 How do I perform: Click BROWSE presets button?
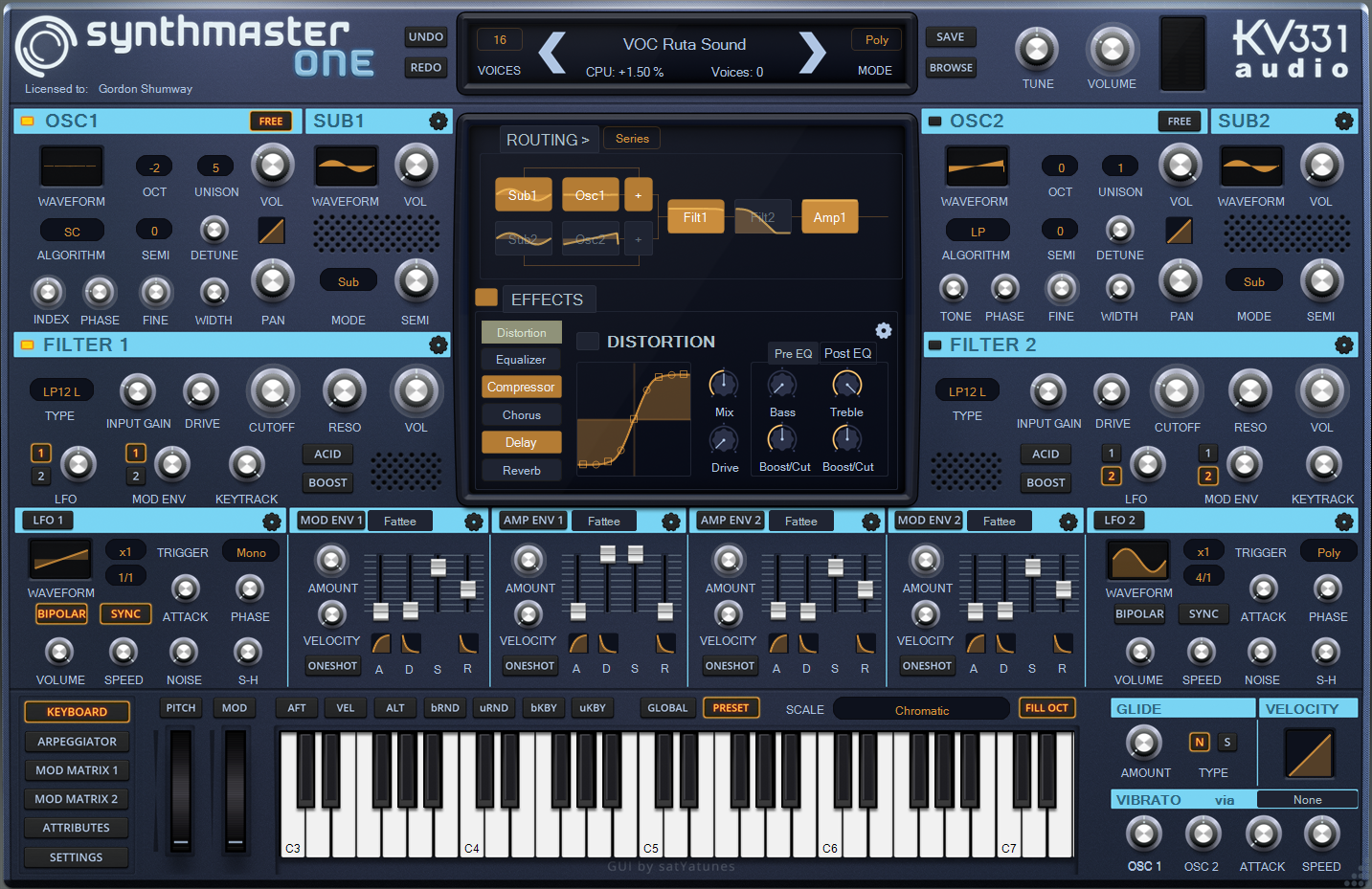pos(951,68)
